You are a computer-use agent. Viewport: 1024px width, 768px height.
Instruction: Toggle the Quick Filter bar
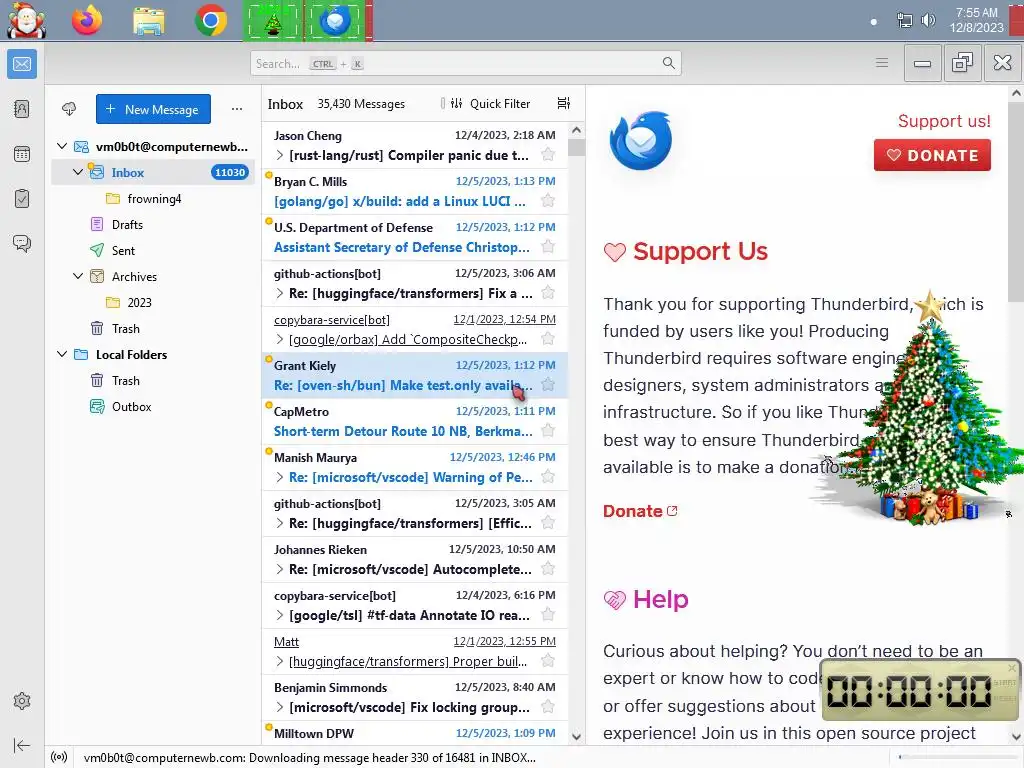[x=490, y=103]
